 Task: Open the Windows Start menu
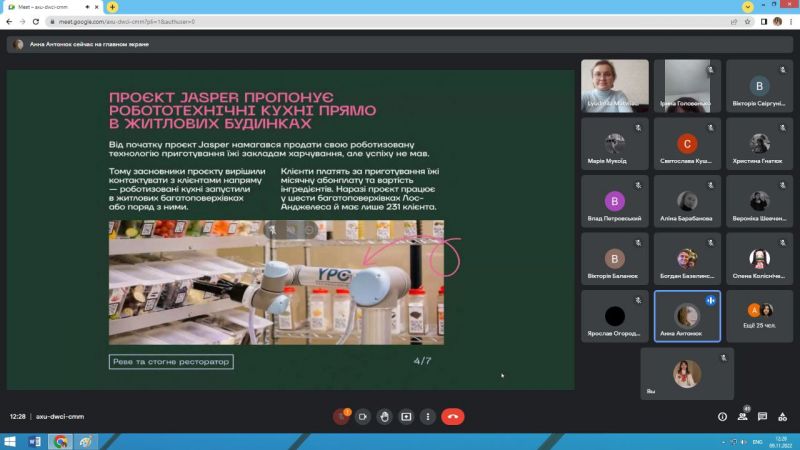(10, 441)
